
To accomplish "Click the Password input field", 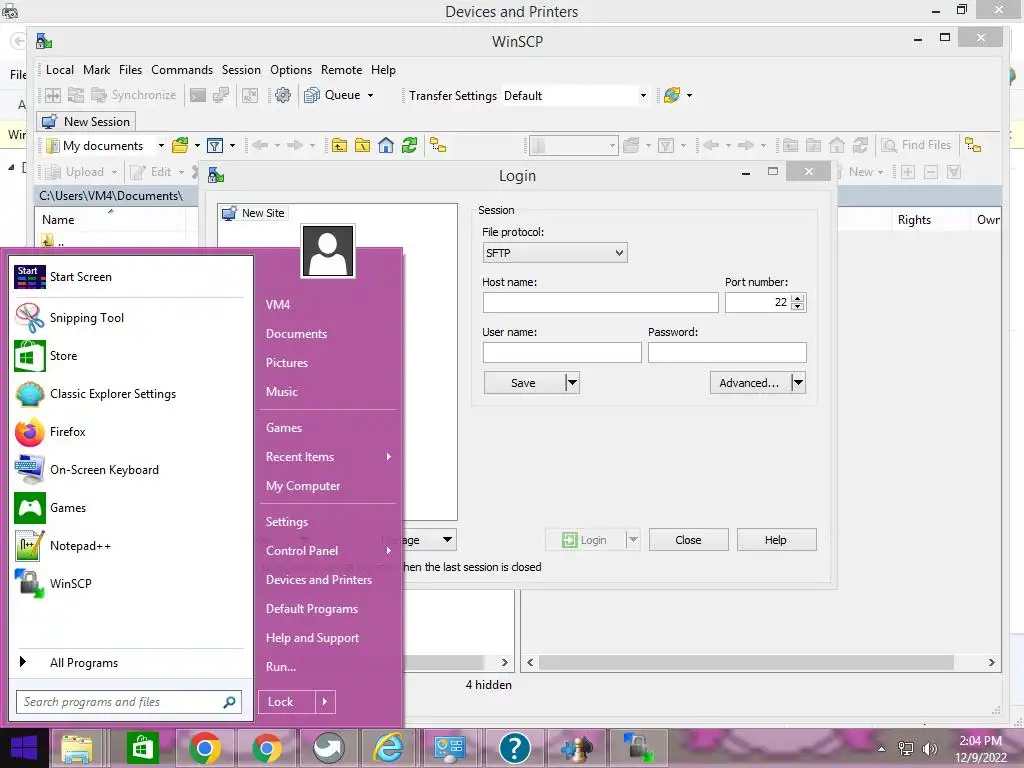I will coord(727,353).
